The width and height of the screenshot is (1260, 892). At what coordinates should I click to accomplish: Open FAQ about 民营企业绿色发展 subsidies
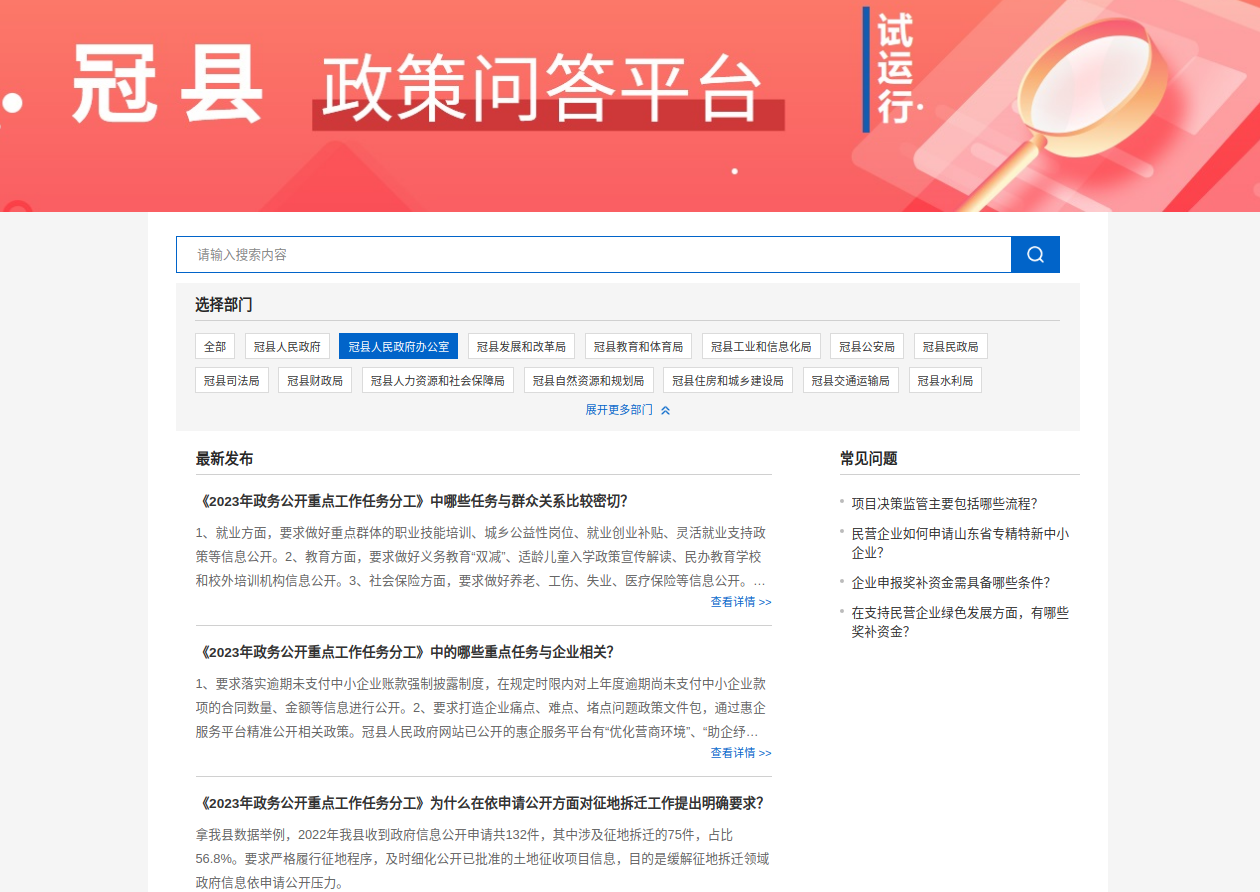click(960, 622)
